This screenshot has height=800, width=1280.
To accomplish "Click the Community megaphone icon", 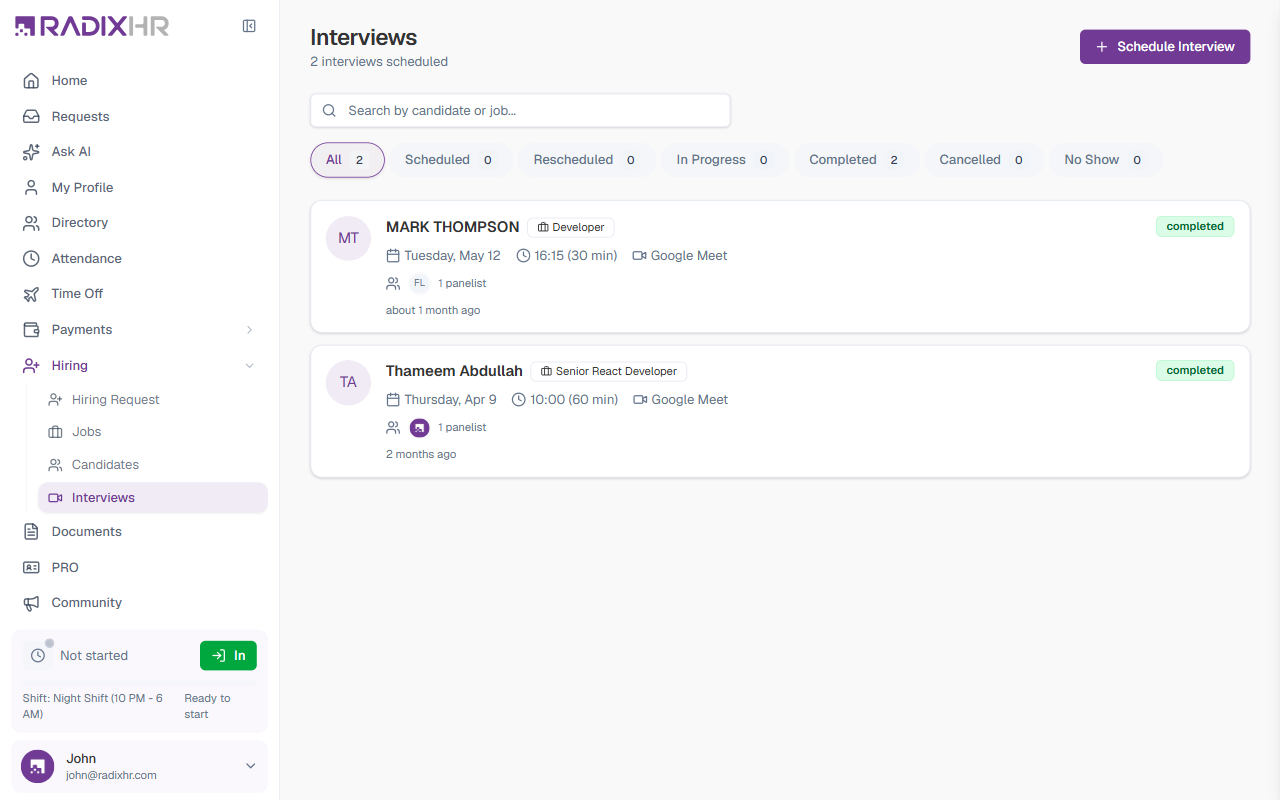I will (x=31, y=603).
